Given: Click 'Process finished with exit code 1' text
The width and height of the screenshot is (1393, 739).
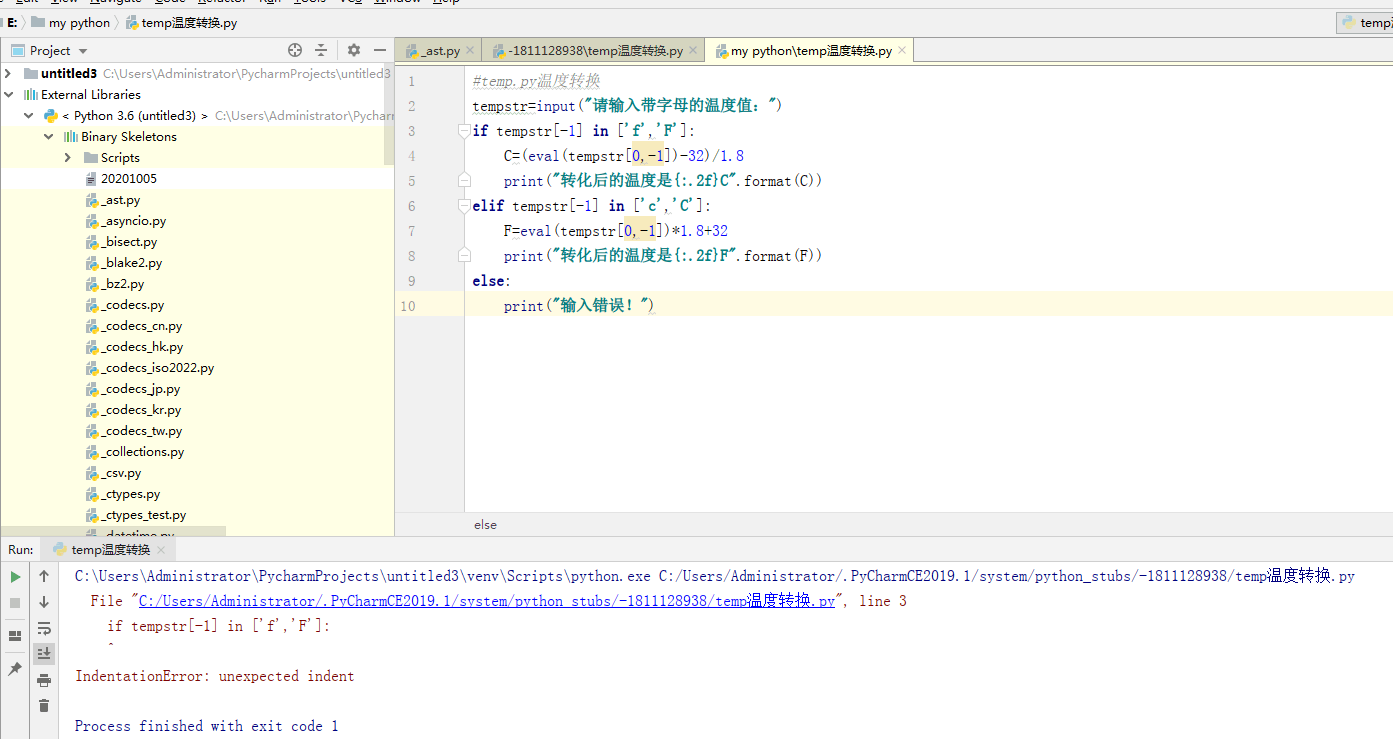Looking at the screenshot, I should tap(206, 726).
